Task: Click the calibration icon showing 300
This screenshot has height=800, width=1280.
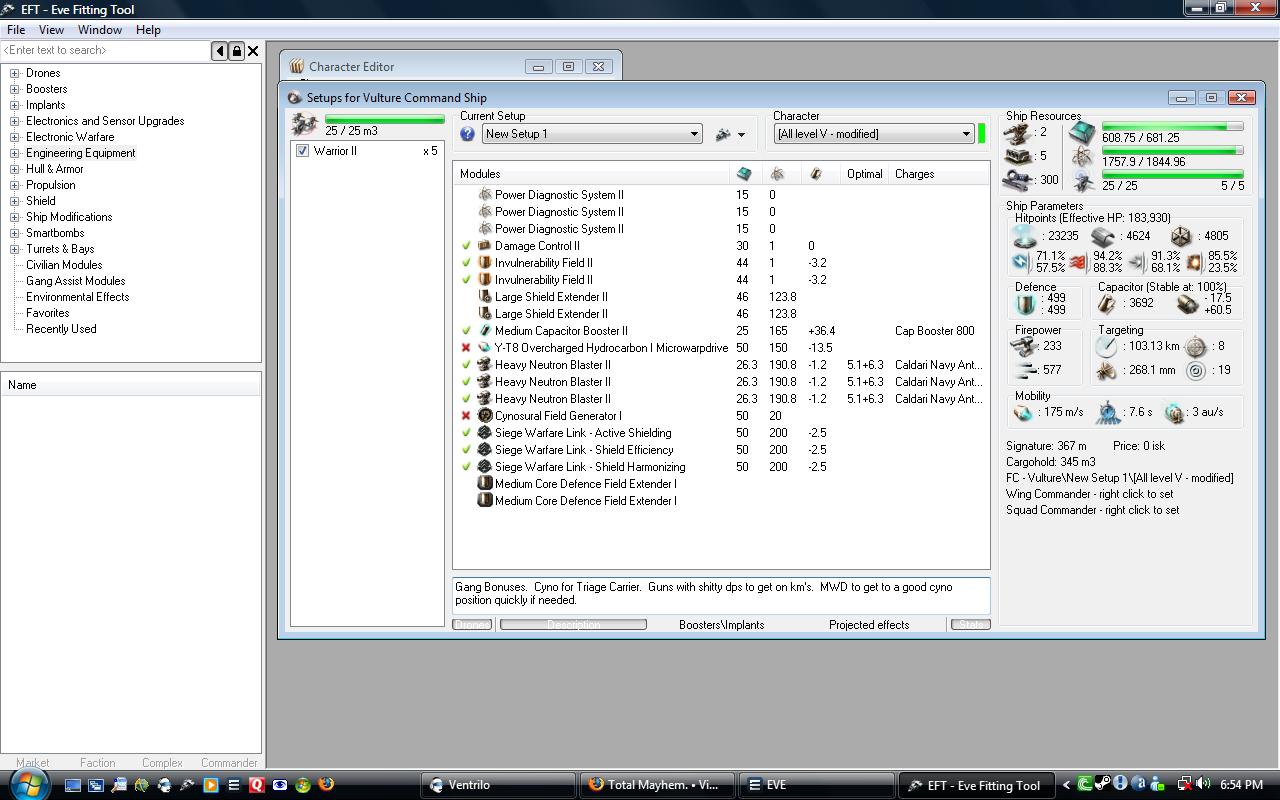Action: [1018, 180]
